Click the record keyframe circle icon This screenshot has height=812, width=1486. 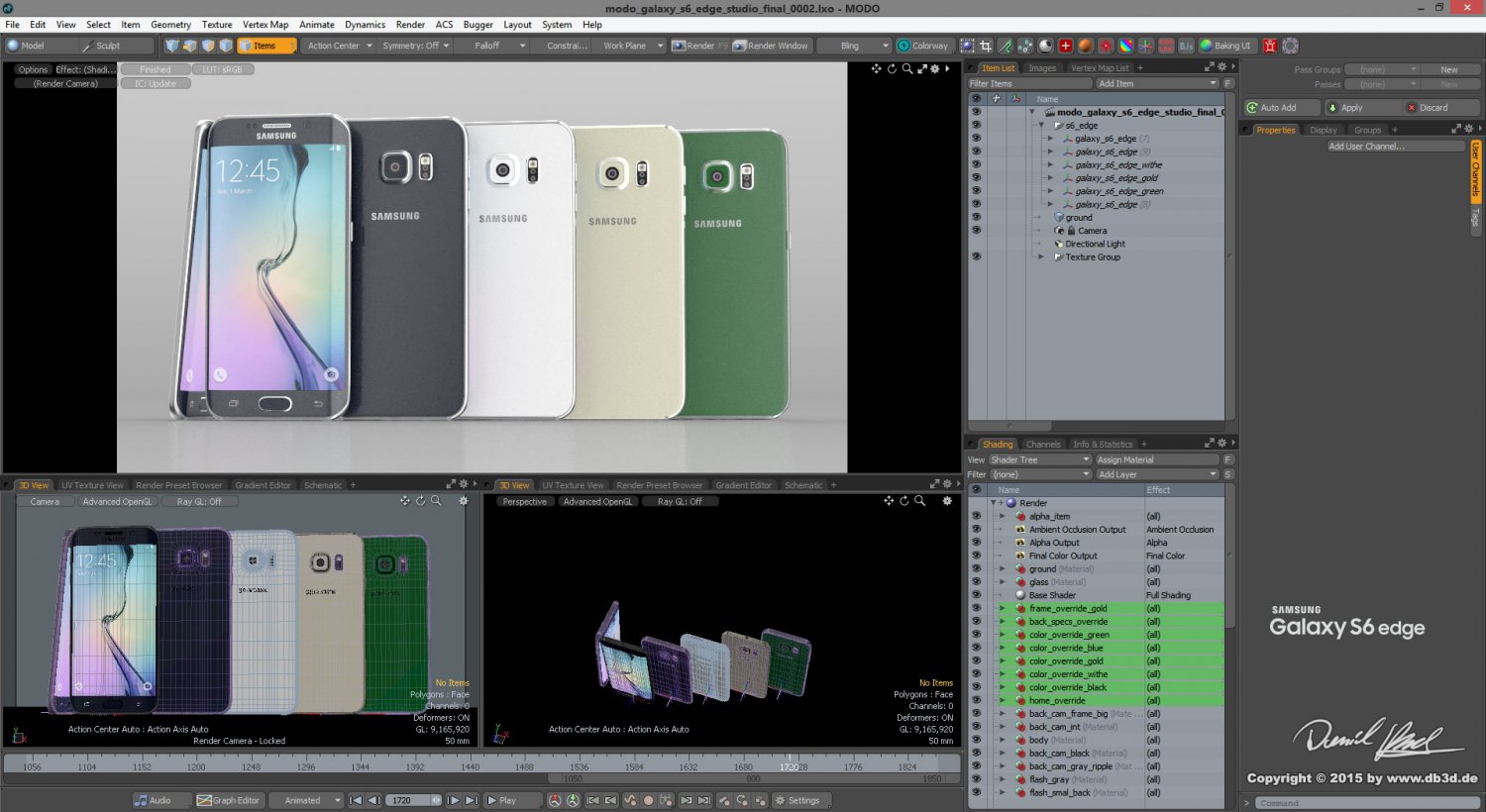[648, 800]
